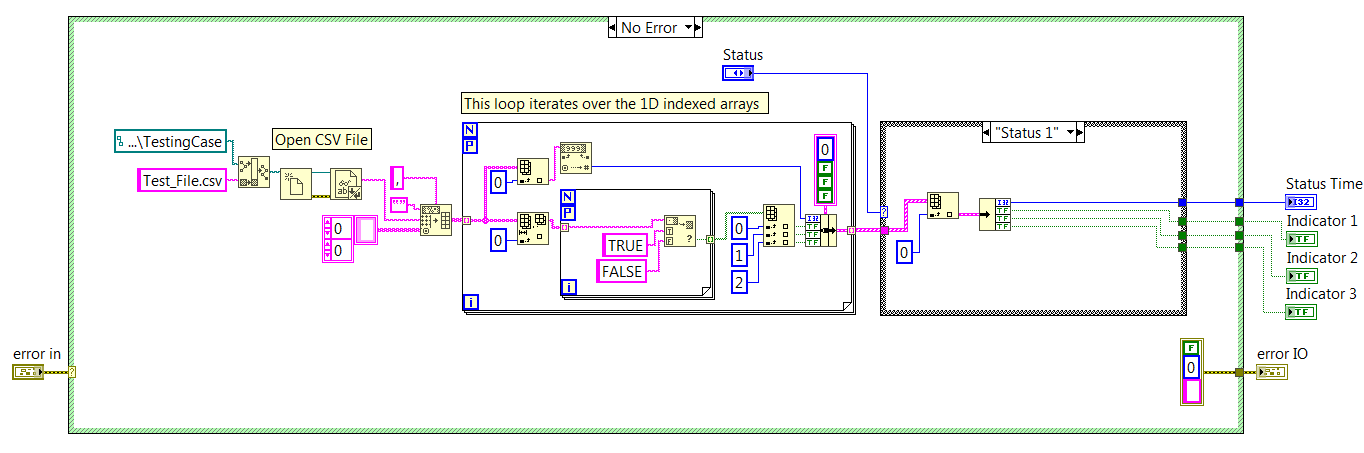The image size is (1364, 453).
Task: Click the inner case selector question terminal
Action: pyautogui.click(x=884, y=212)
